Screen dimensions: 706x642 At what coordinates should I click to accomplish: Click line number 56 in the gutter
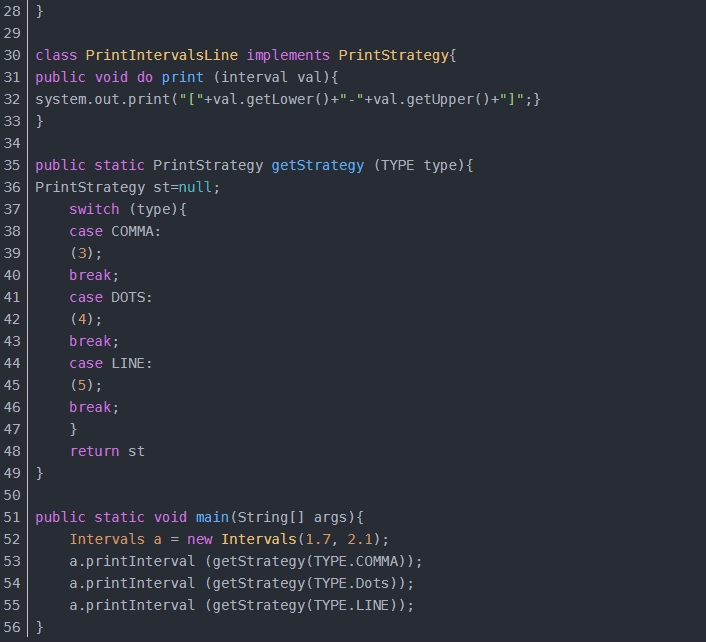coord(13,627)
